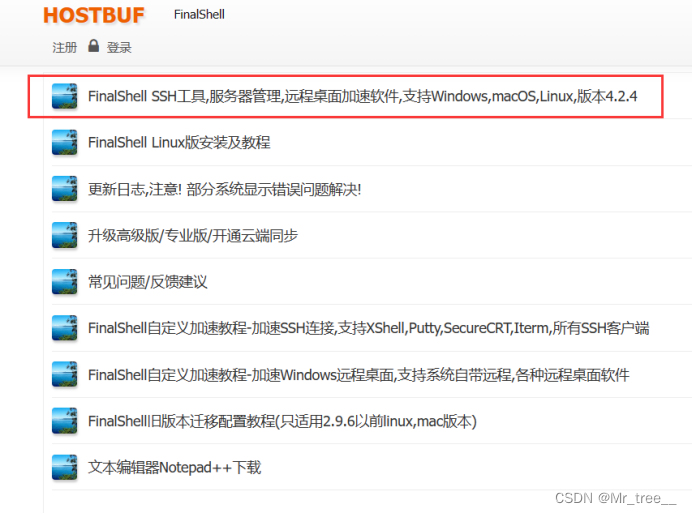Click thumbnail icon of 更新日志 row
Screen dimensions: 692x514
click(x=64, y=189)
